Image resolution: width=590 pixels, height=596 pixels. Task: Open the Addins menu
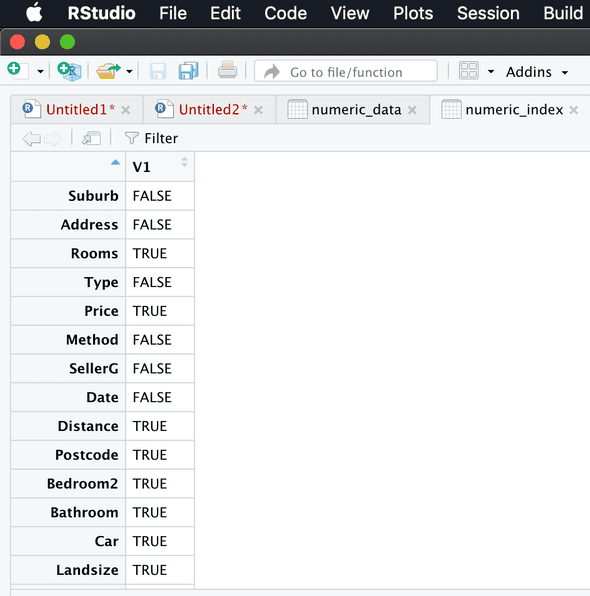click(536, 72)
